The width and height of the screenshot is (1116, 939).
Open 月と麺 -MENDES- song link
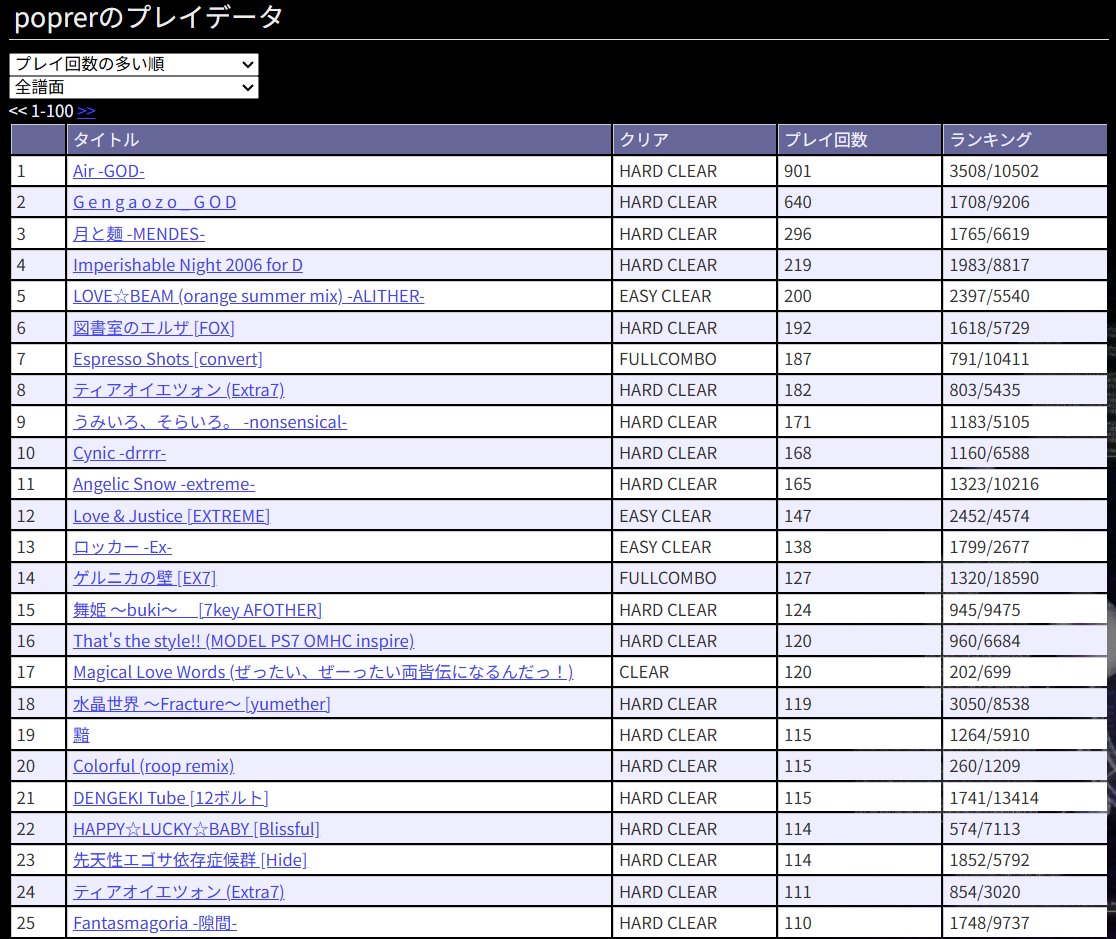click(x=139, y=234)
